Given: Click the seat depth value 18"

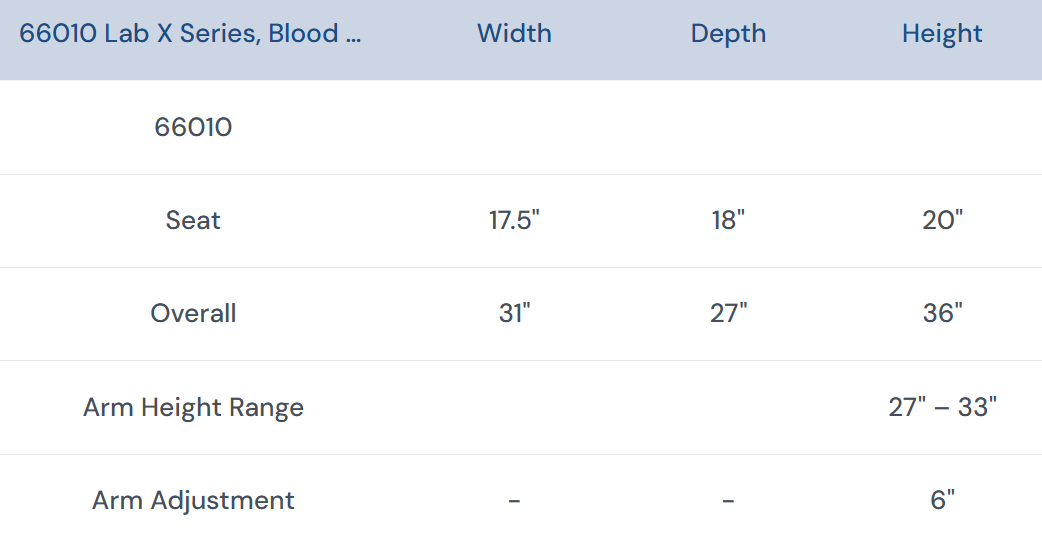Looking at the screenshot, I should click(x=728, y=220).
